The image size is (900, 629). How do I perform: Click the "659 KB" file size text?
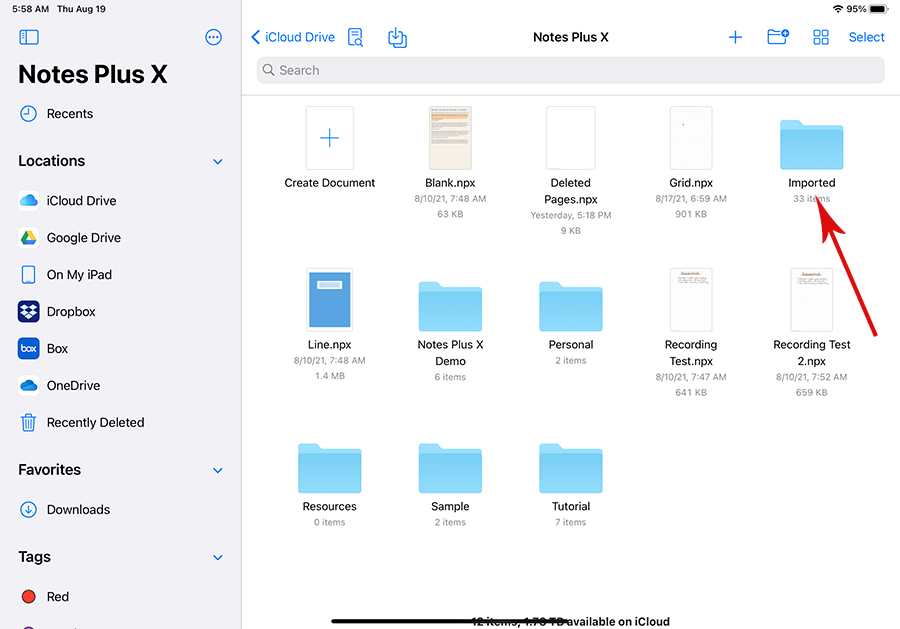(812, 393)
